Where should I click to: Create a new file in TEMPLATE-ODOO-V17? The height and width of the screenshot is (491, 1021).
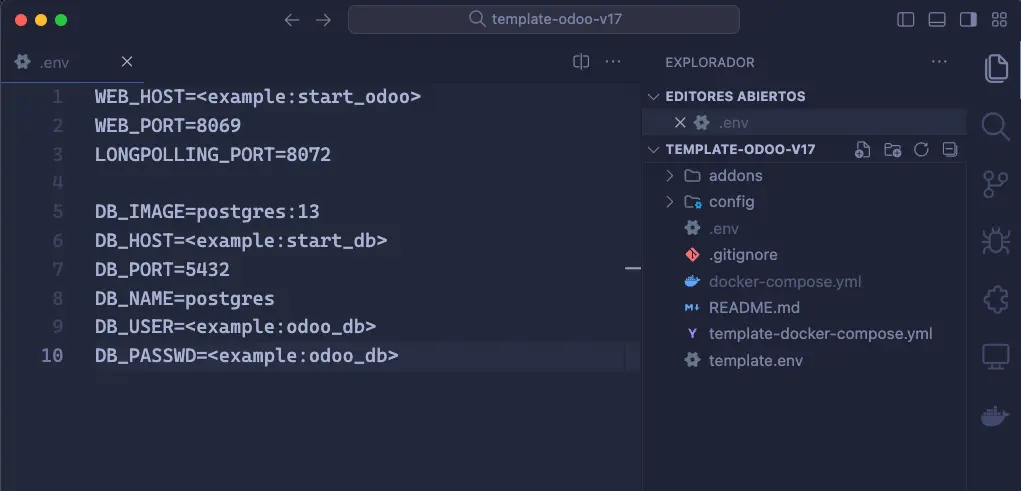862,150
